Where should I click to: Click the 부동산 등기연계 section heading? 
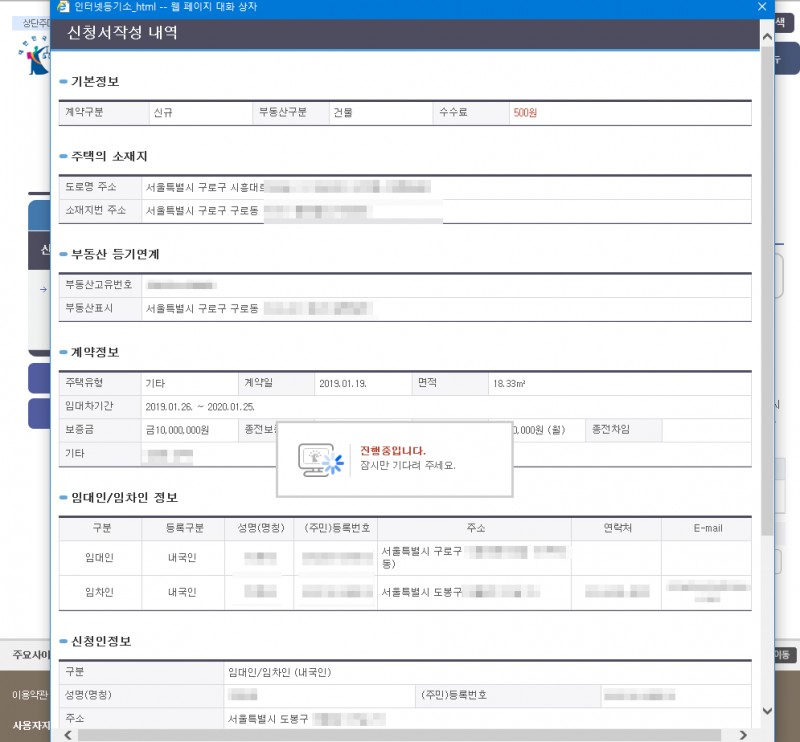pos(115,254)
